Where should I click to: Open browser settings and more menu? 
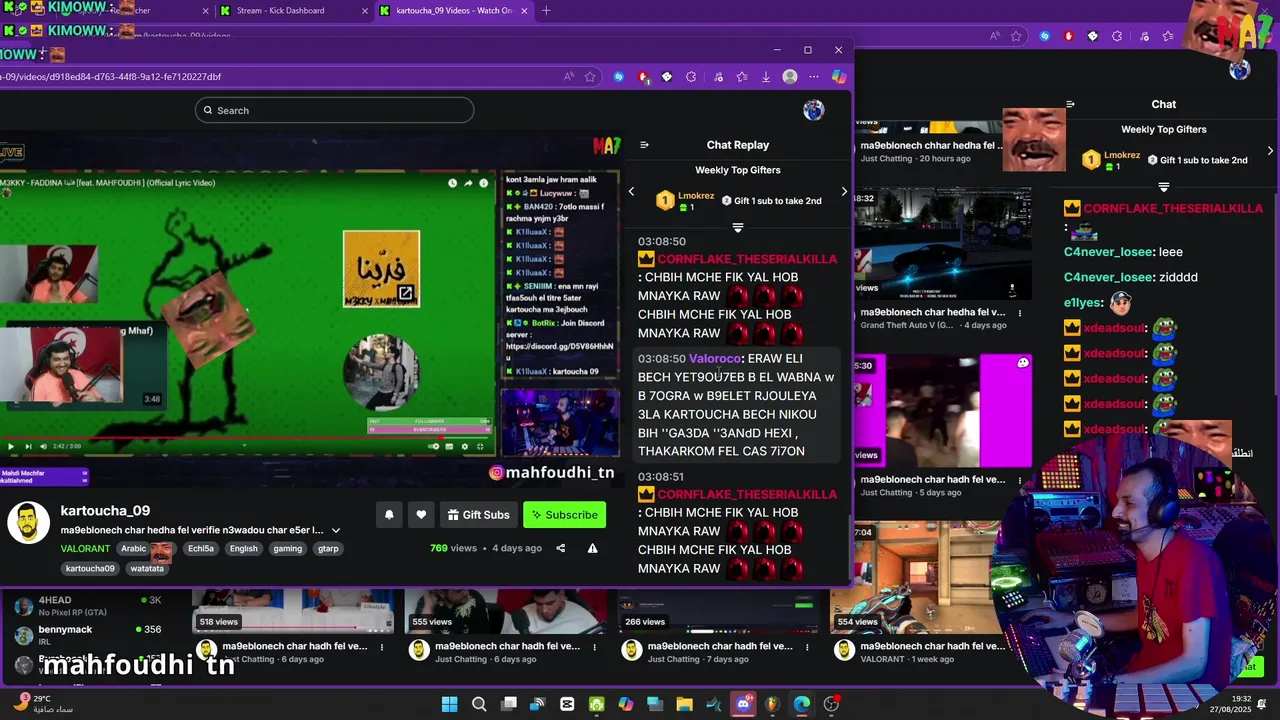pyautogui.click(x=814, y=77)
